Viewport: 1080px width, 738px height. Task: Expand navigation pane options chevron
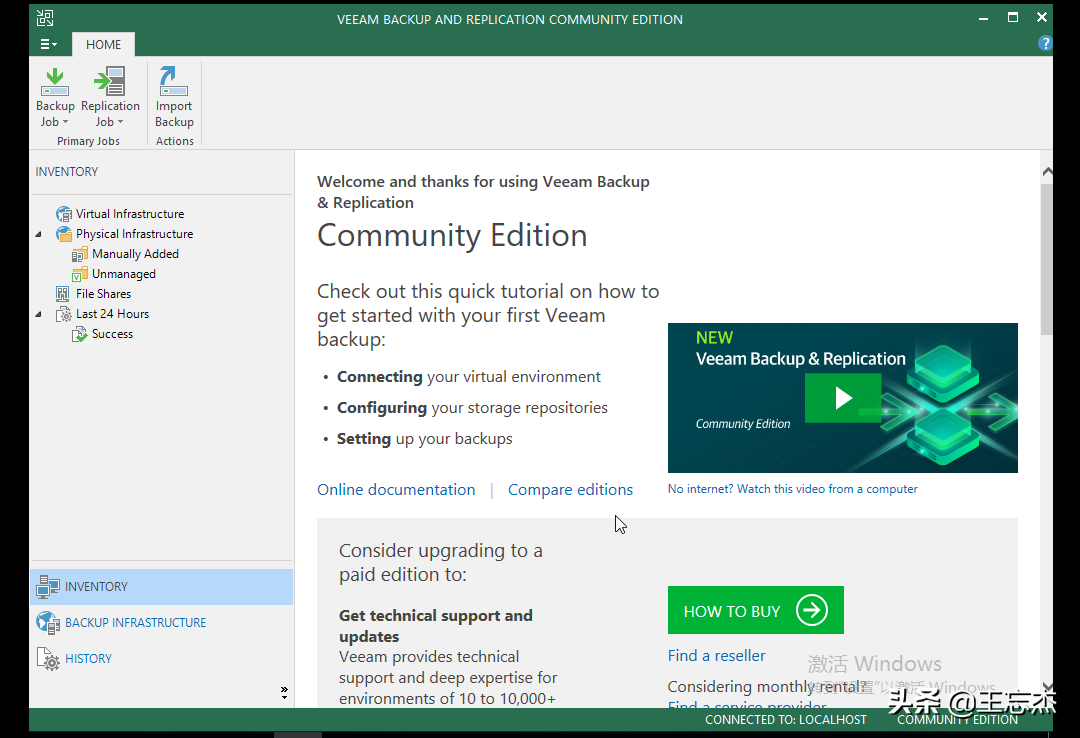click(x=284, y=693)
